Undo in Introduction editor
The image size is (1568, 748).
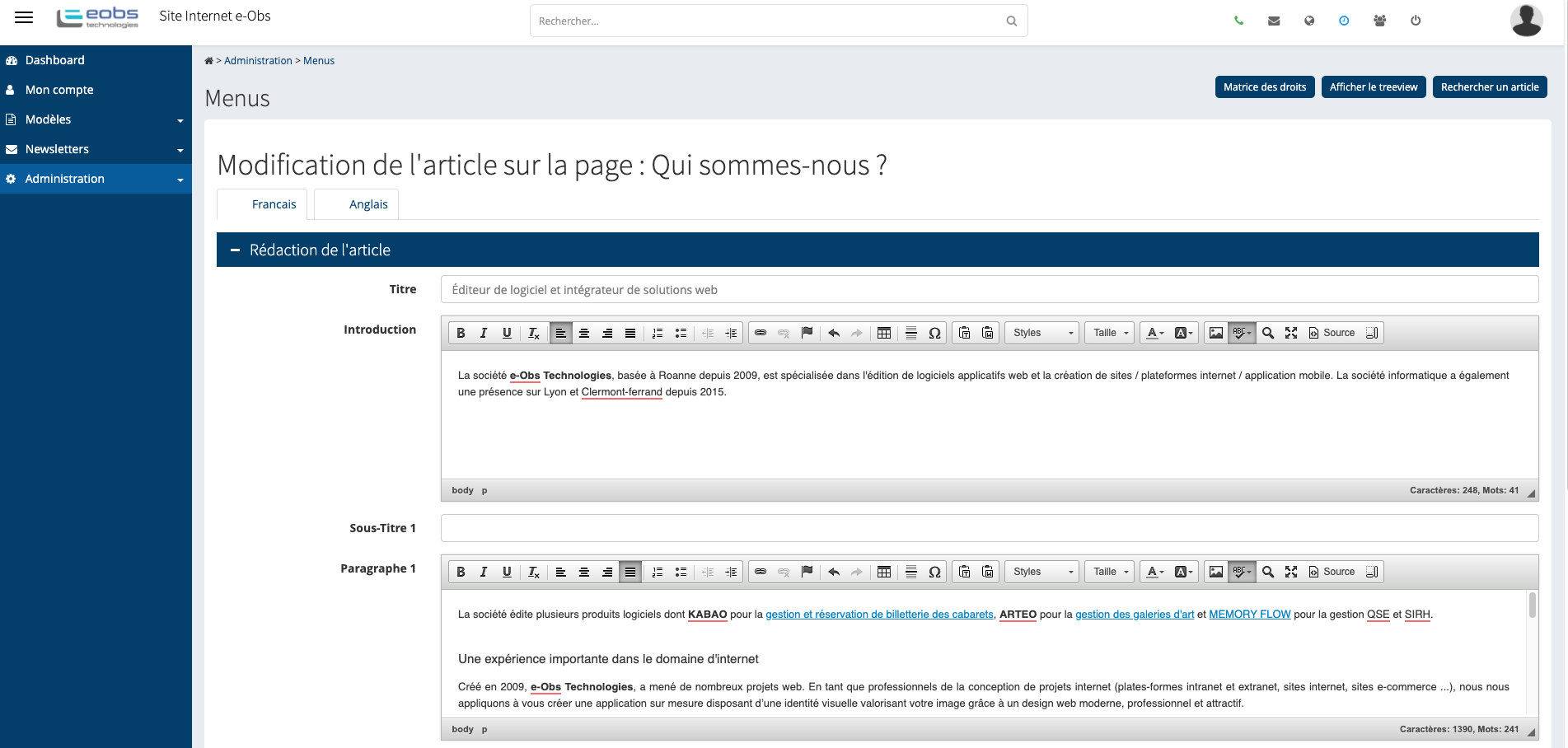[834, 333]
